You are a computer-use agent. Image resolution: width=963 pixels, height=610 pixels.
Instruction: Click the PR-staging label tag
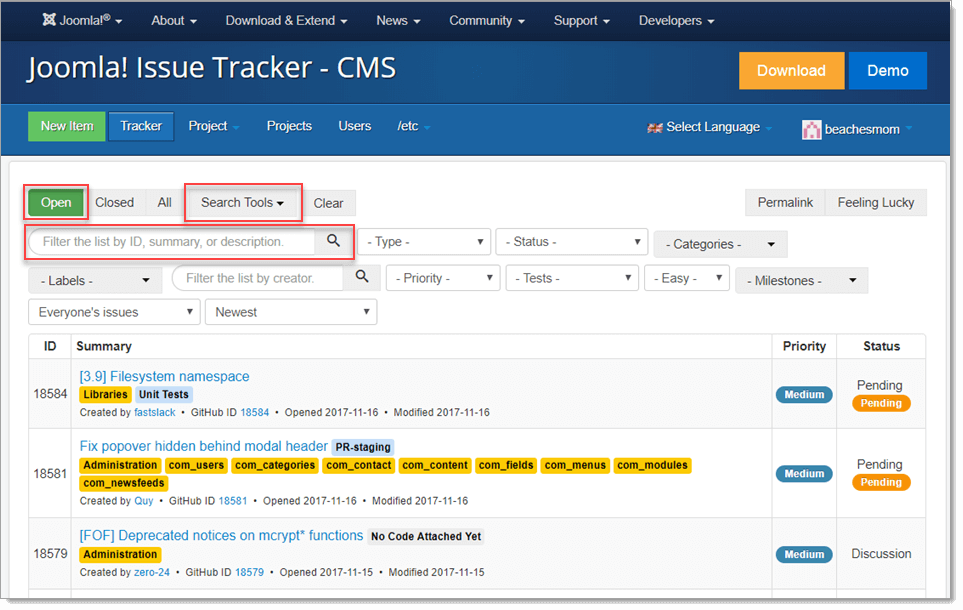click(363, 447)
